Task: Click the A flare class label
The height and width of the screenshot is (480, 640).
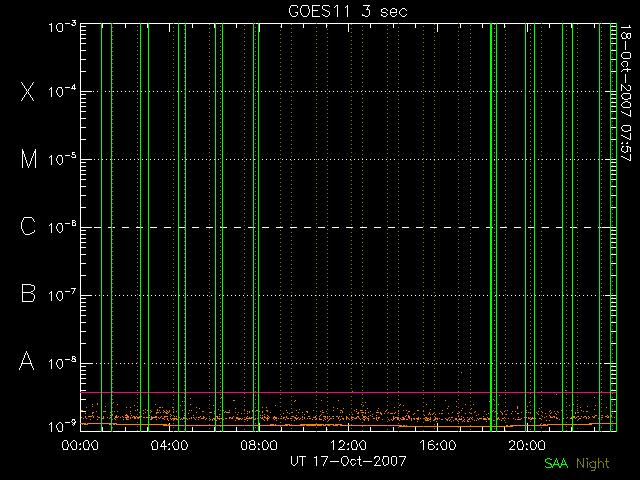Action: coord(27,361)
